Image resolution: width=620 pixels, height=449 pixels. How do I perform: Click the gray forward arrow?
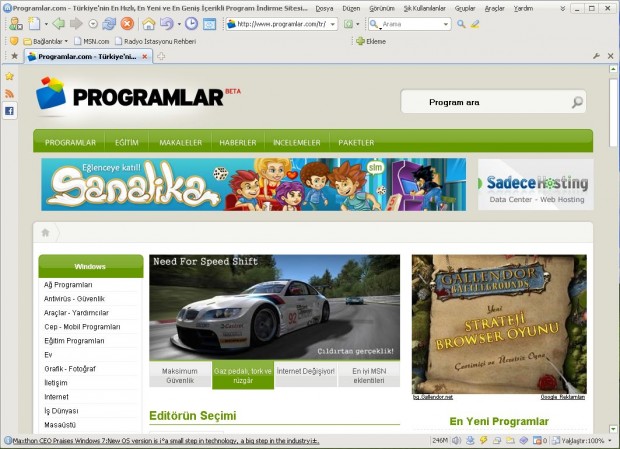tap(76, 24)
